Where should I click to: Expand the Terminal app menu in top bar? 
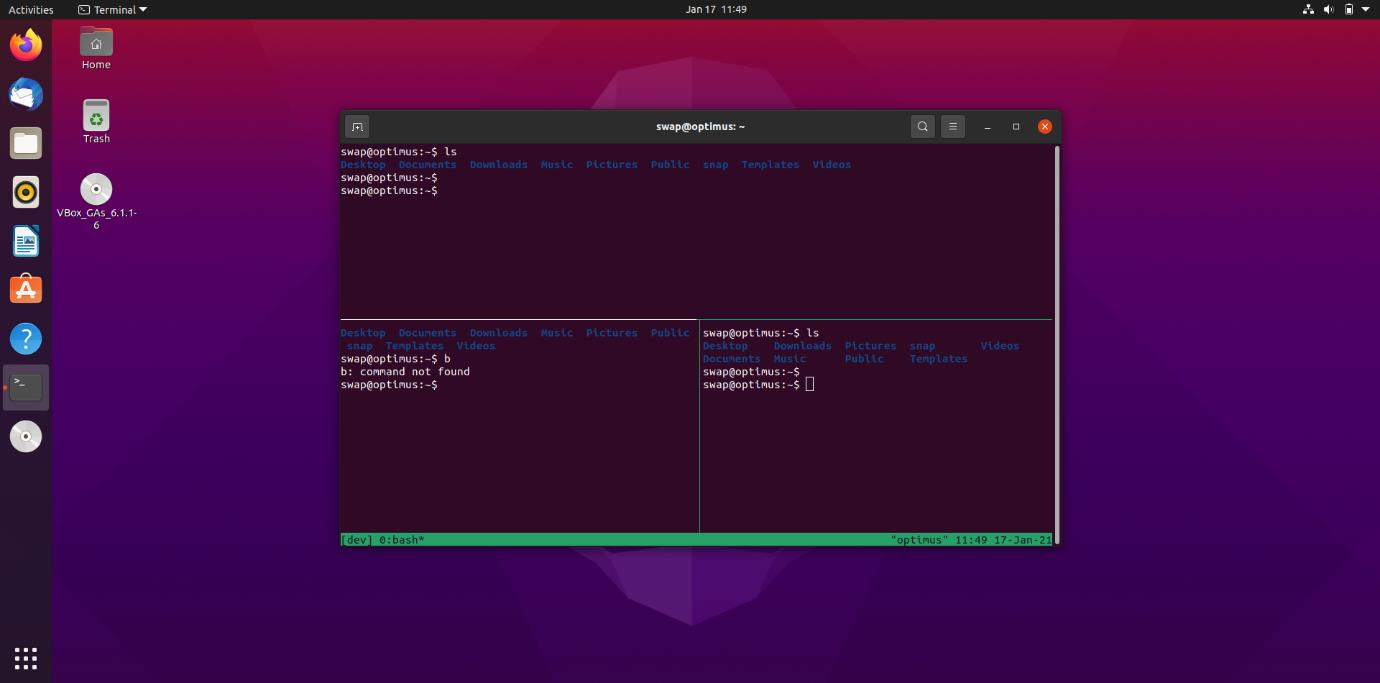(x=113, y=9)
